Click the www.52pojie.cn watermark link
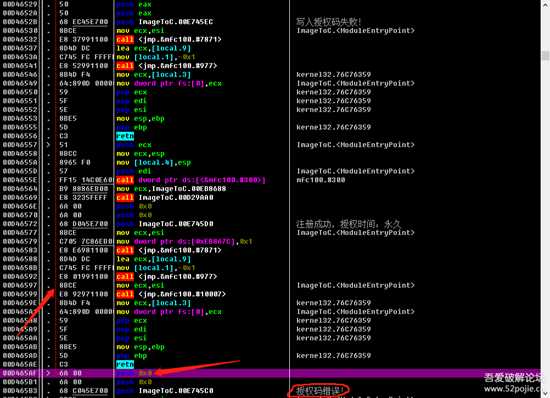The image size is (550, 398). click(x=513, y=389)
